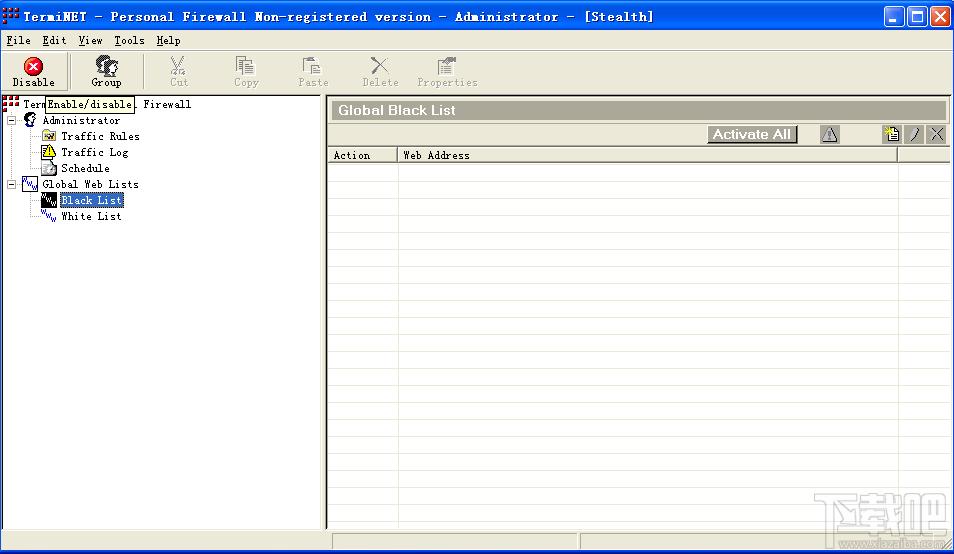Open the Help menu
Viewport: 954px width, 554px height.
(x=168, y=40)
